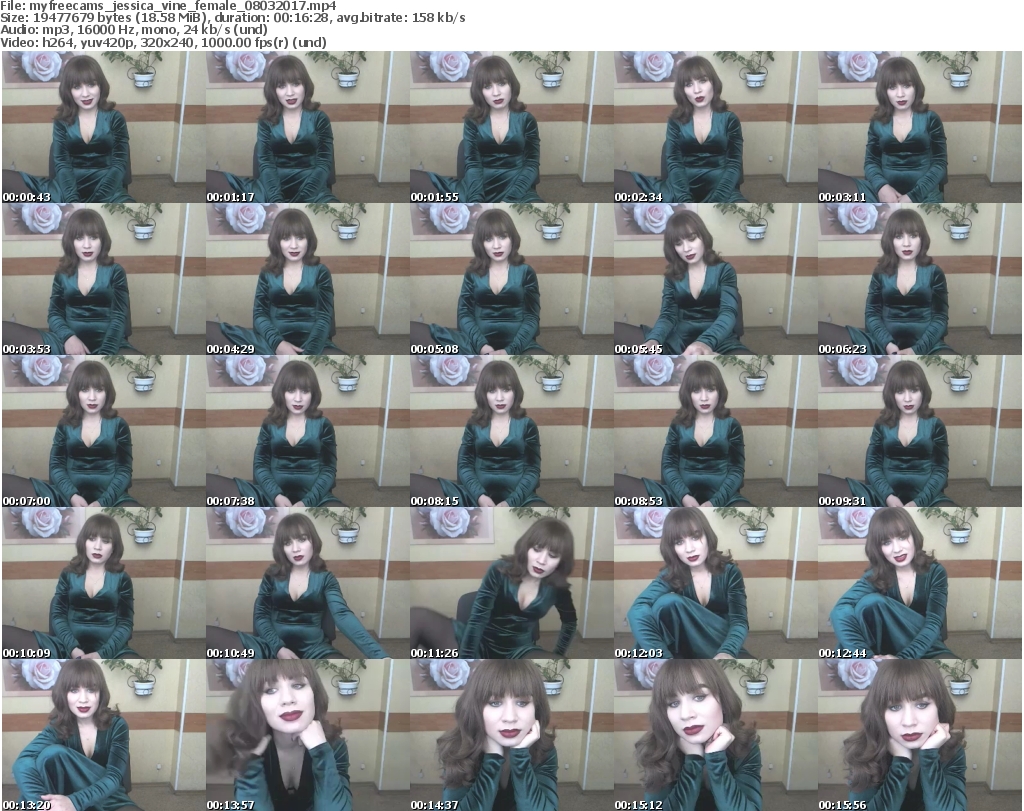
Task: Open the thumbnail at 00:04:29
Action: (308, 279)
